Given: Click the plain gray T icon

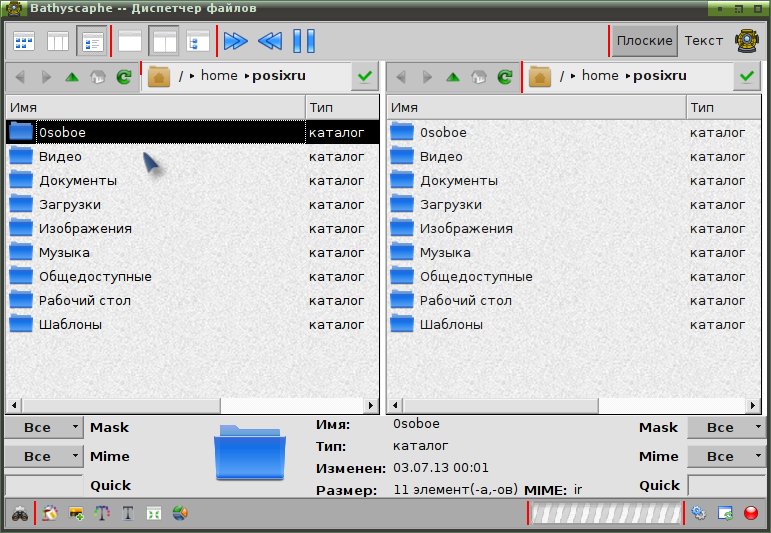Looking at the screenshot, I should [x=128, y=514].
